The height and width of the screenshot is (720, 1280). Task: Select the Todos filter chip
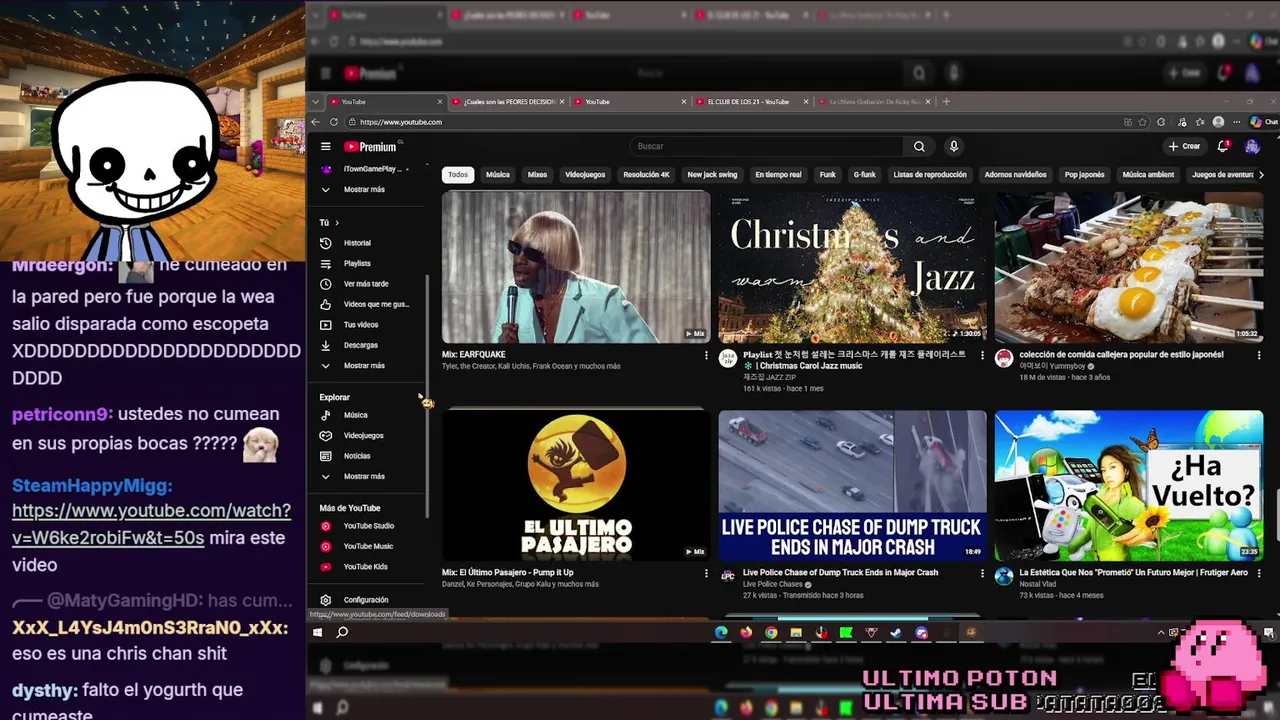[458, 175]
